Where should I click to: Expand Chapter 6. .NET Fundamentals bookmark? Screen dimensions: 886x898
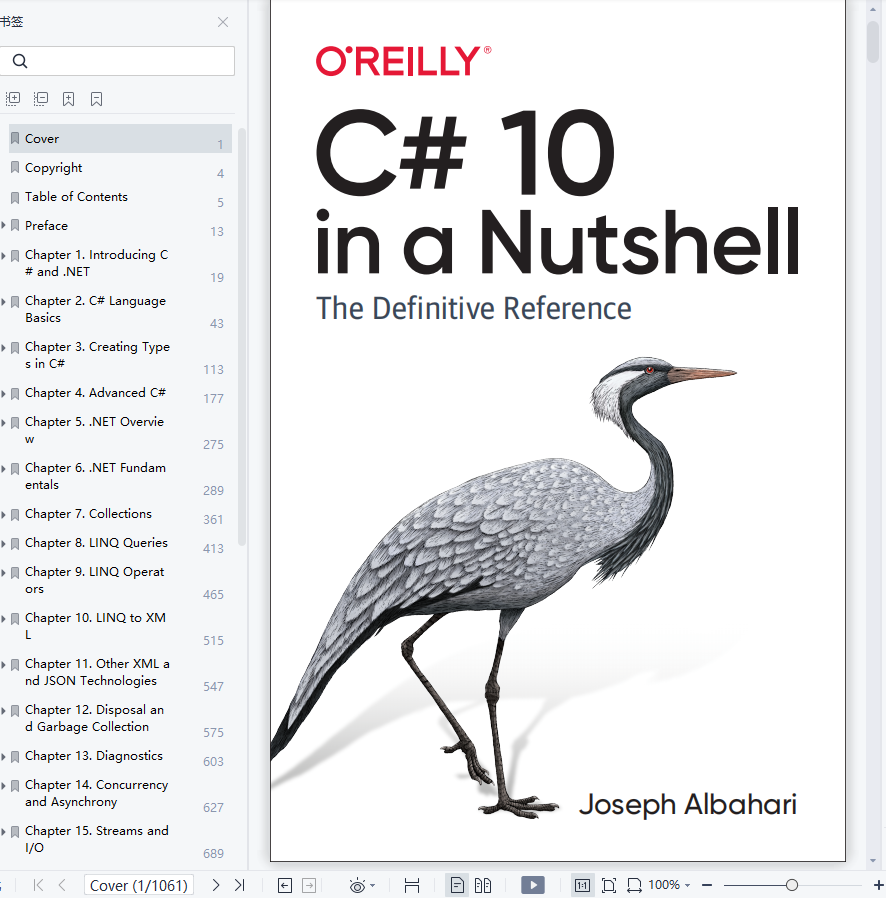3,468
